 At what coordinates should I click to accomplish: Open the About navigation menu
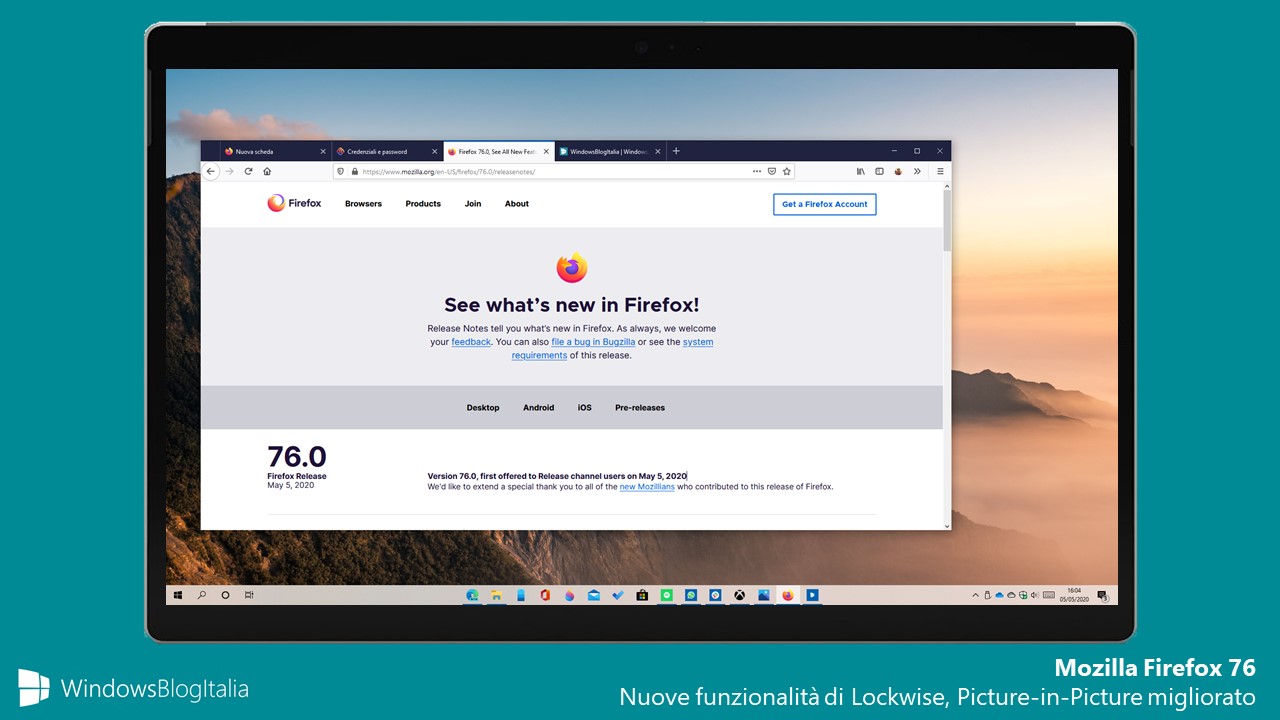(x=517, y=204)
